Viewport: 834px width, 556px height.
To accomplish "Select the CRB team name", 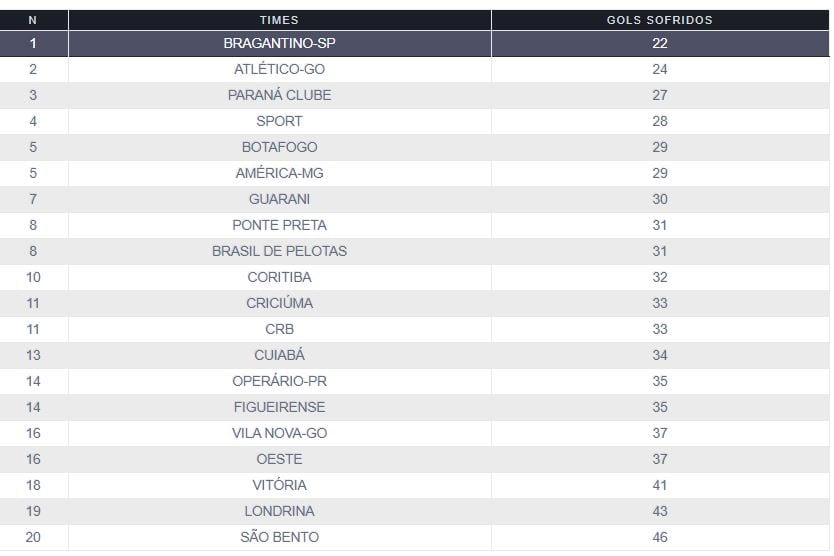I will [x=279, y=330].
